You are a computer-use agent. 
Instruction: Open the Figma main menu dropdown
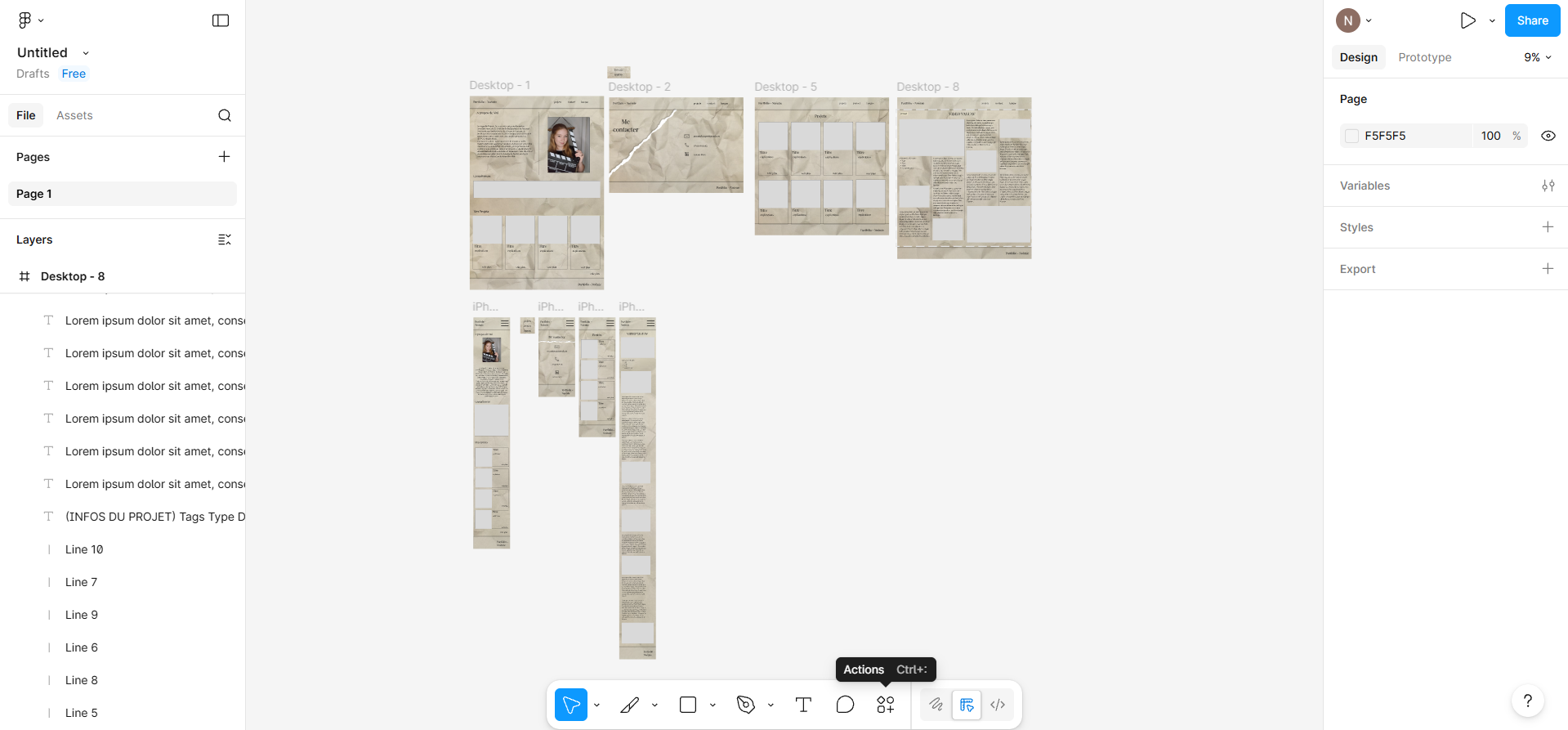[x=31, y=20]
